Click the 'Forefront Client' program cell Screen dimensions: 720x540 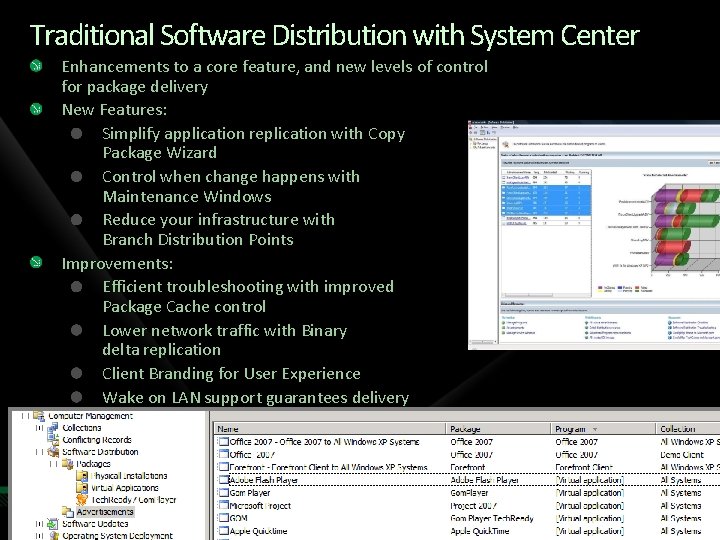(584, 467)
